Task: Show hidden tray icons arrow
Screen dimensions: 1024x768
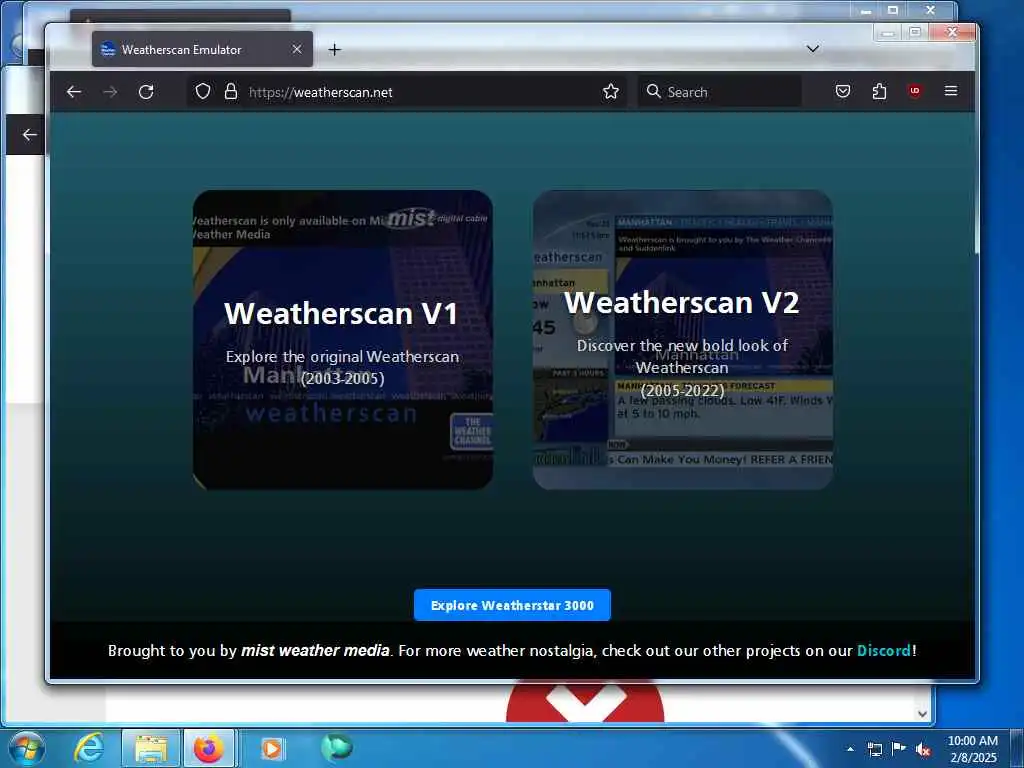Action: click(x=850, y=749)
